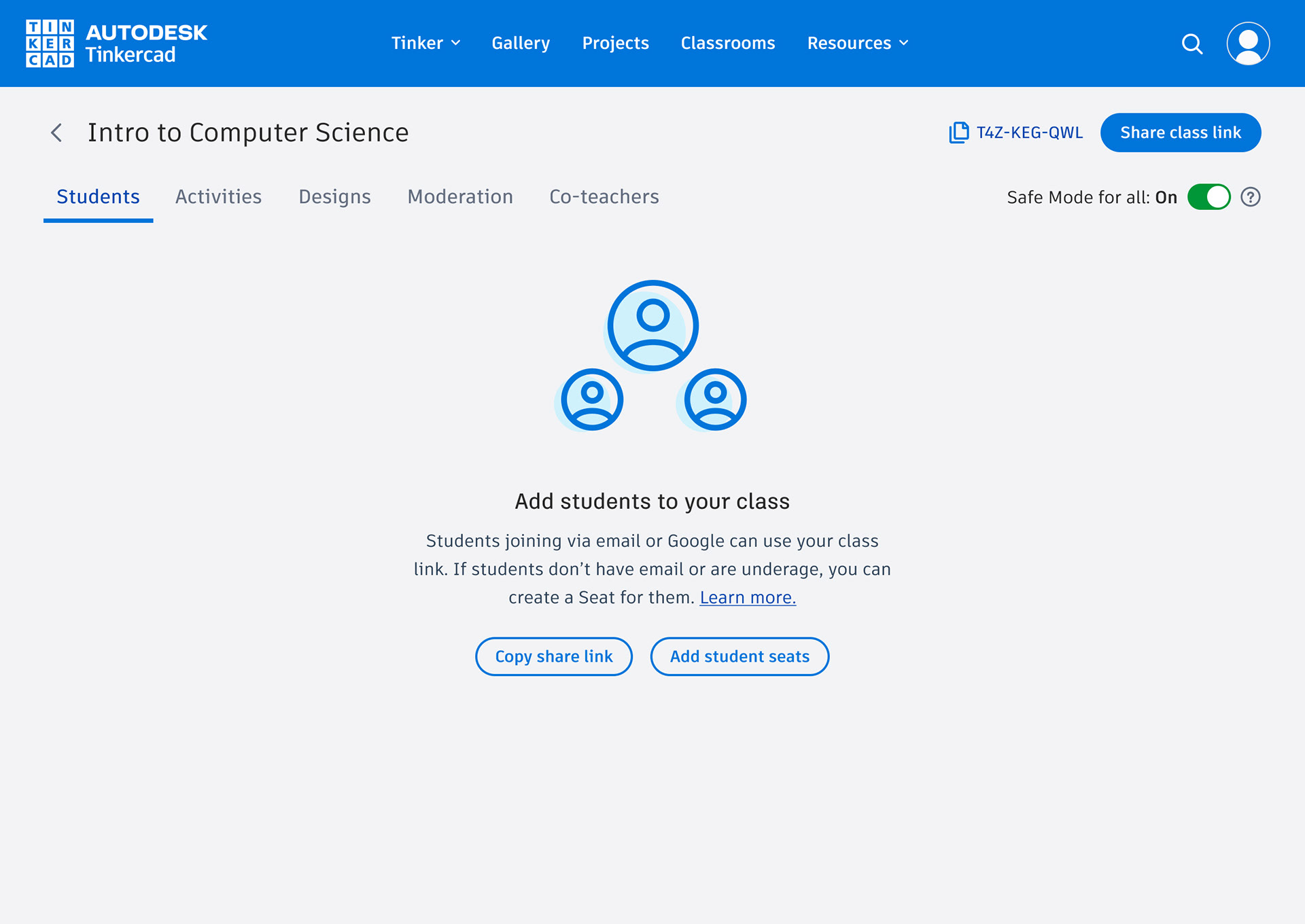
Task: Click the Share class link button
Action: coord(1180,132)
